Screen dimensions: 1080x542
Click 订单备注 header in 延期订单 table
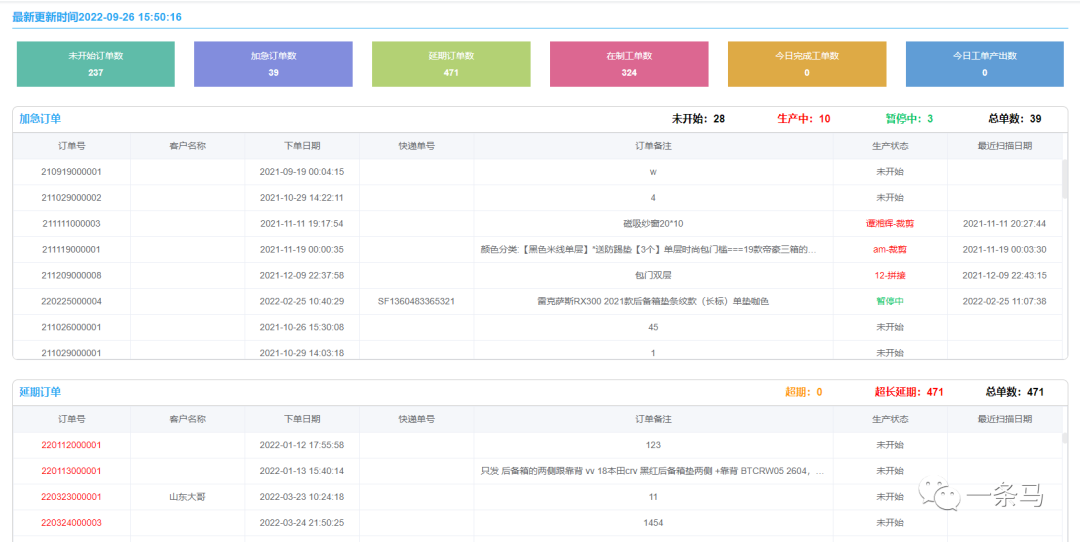click(x=653, y=419)
